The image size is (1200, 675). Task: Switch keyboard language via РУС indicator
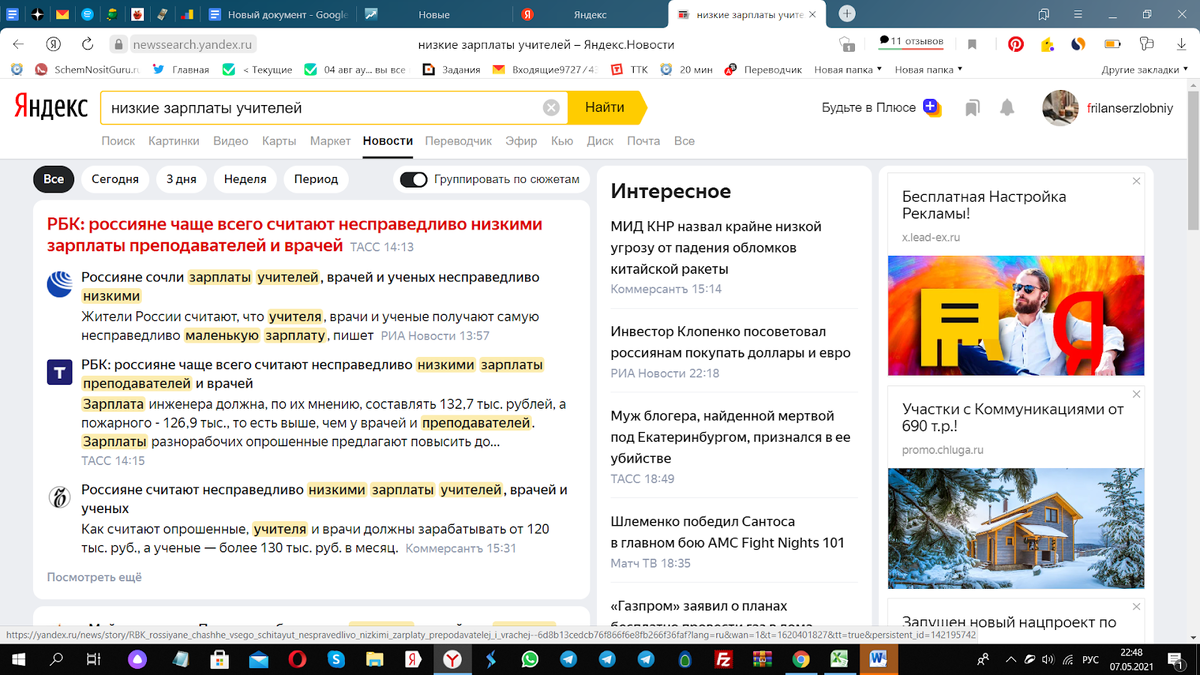1092,659
